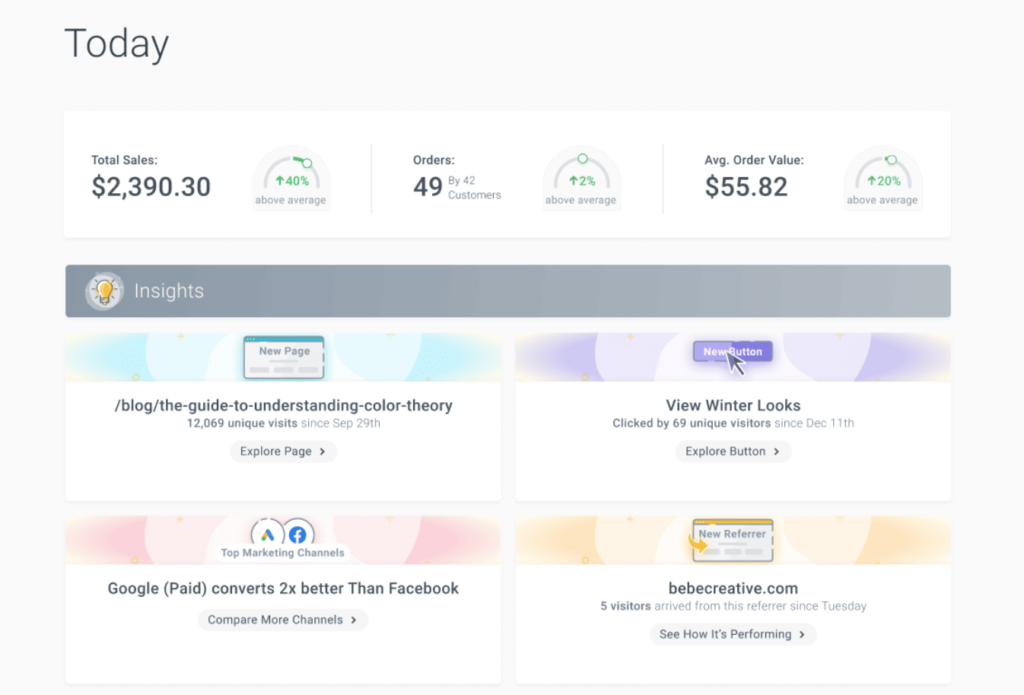
Task: Expand the Compare More Channels chevron
Action: coord(356,619)
